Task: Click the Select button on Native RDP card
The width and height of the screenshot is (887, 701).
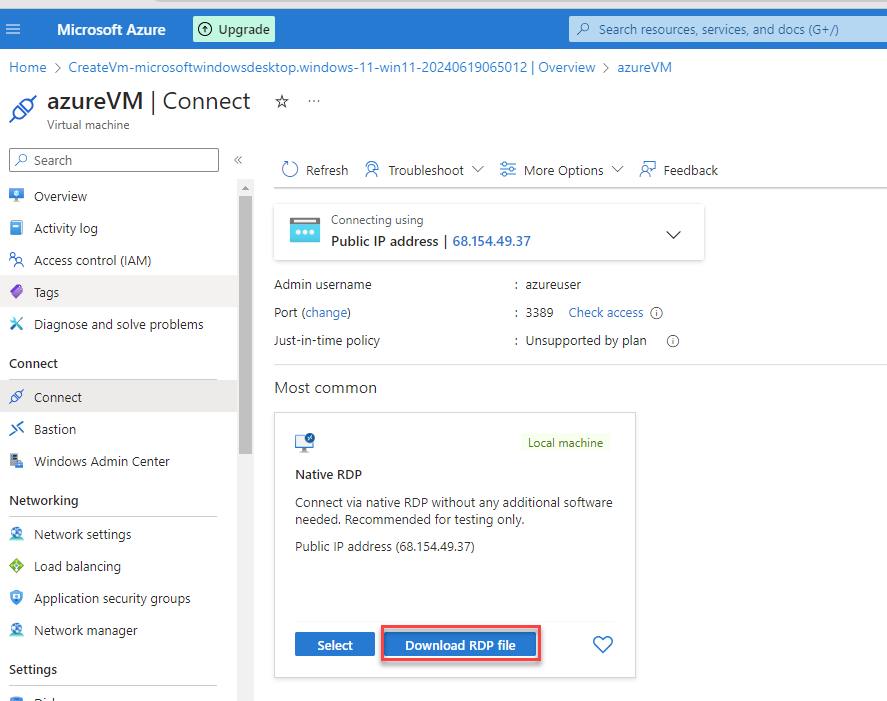Action: coord(335,645)
